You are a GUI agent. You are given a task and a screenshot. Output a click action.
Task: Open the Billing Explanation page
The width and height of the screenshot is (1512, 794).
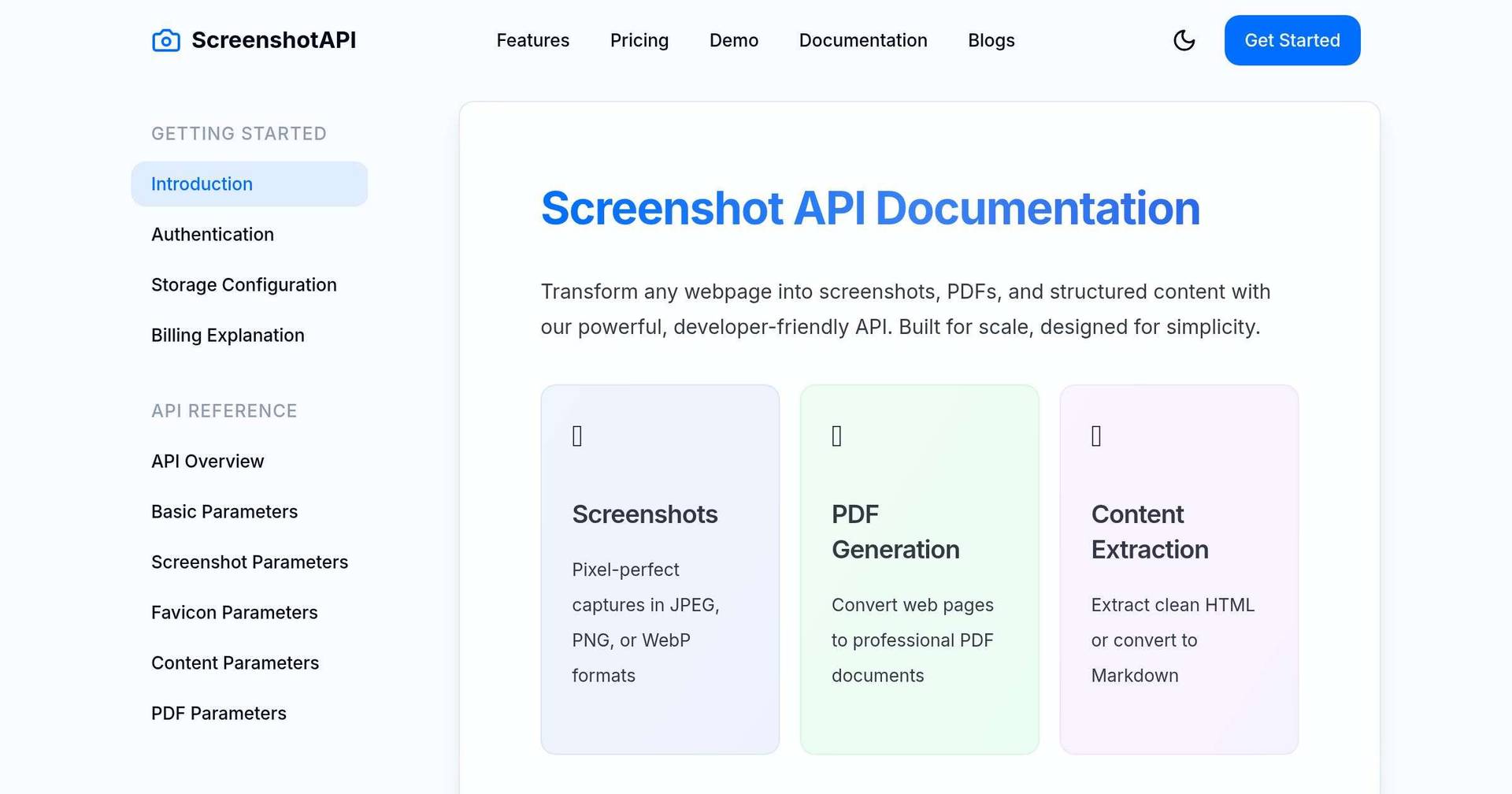[x=228, y=335]
